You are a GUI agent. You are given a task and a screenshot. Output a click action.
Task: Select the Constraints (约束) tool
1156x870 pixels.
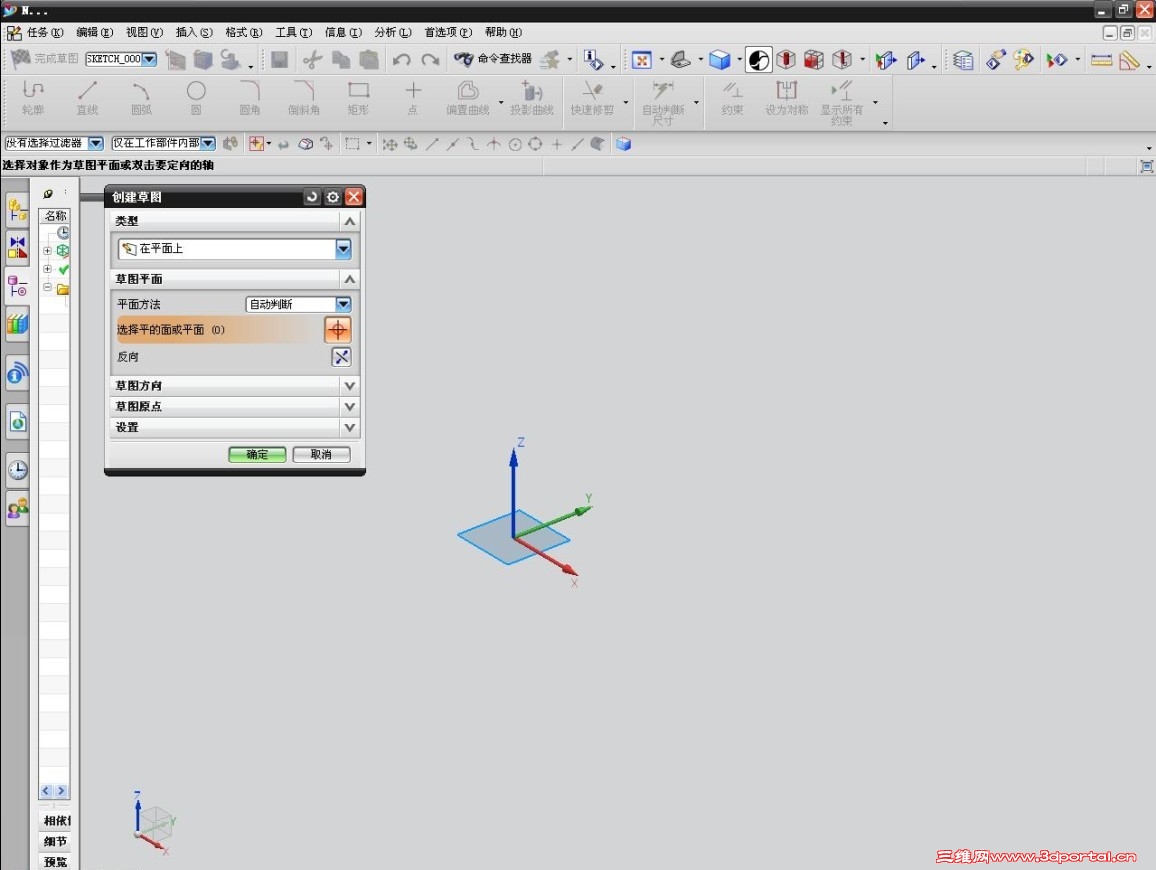[732, 98]
